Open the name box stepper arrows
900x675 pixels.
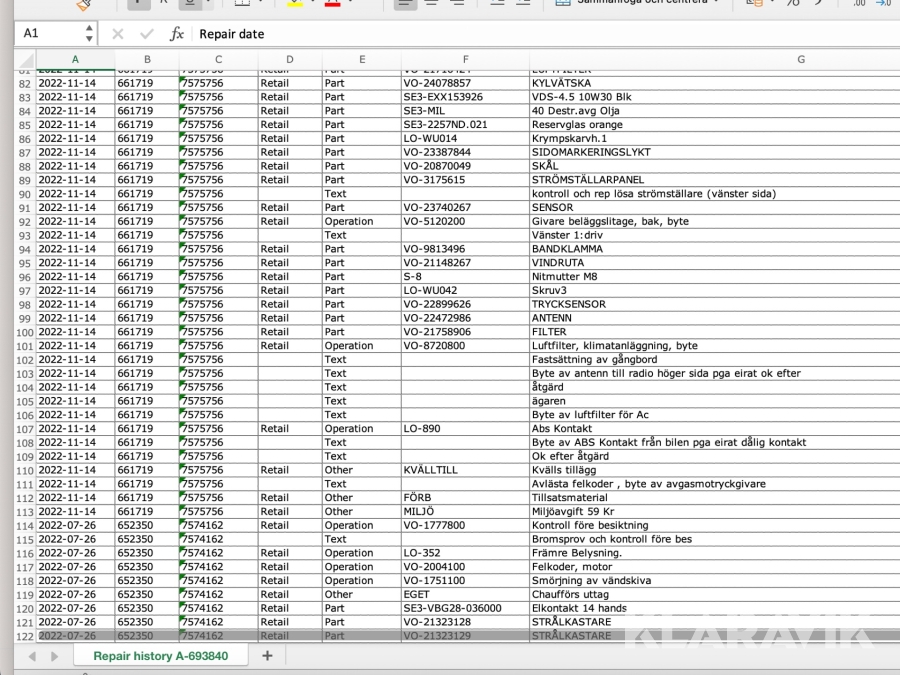[89, 34]
